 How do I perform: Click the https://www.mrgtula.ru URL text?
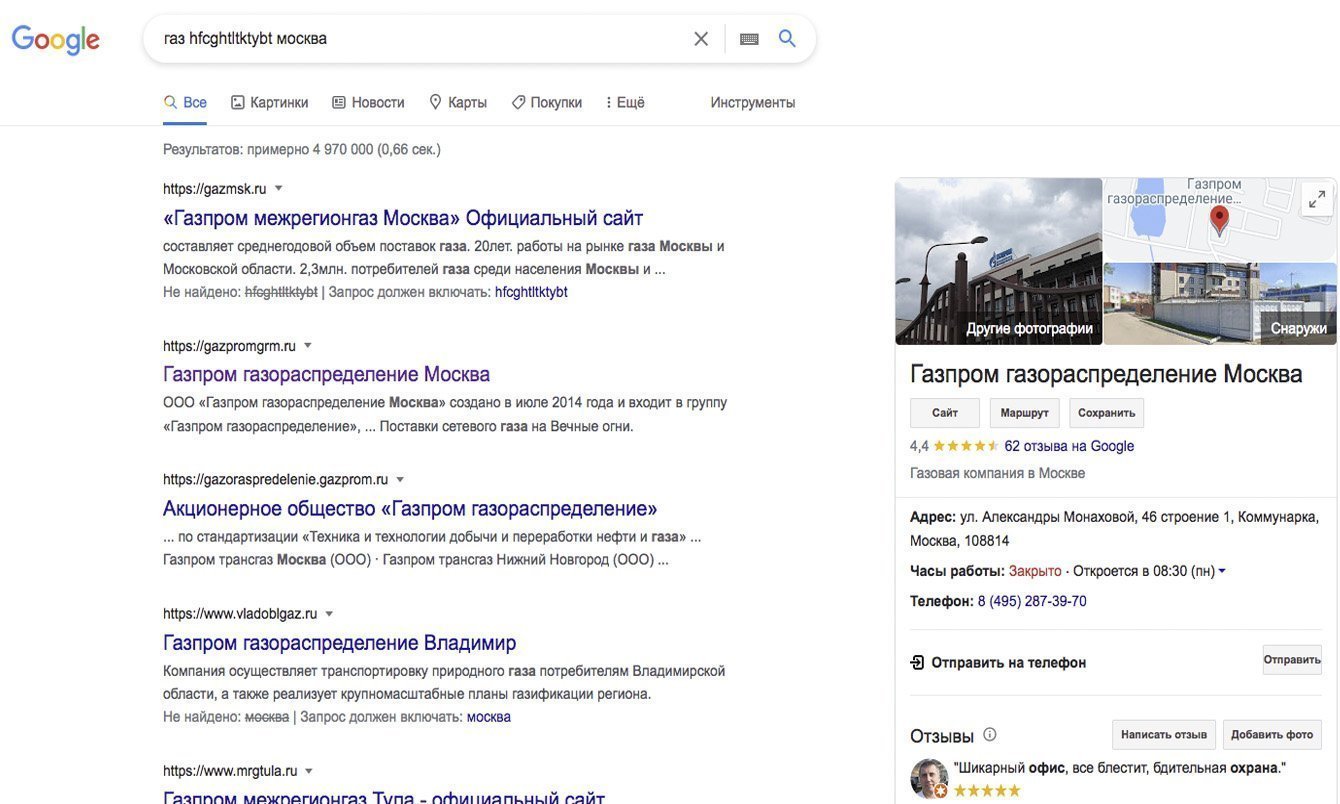click(x=230, y=770)
